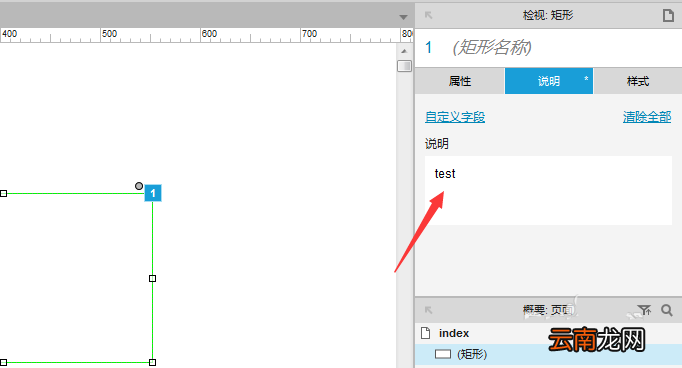Viewport: 682px width, 368px height.
Task: Open search magnifier in Outline panel
Action: tap(667, 310)
